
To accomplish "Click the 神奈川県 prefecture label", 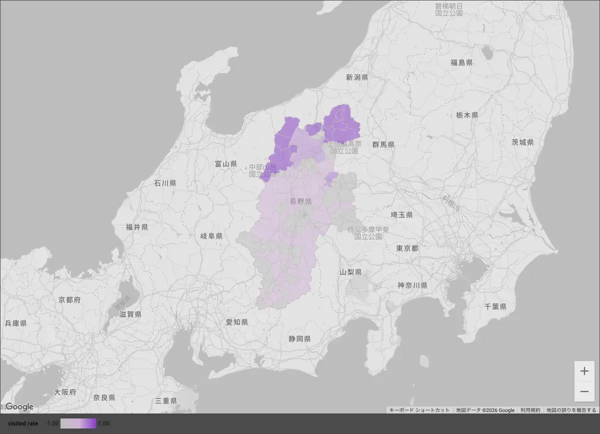I will coord(412,285).
